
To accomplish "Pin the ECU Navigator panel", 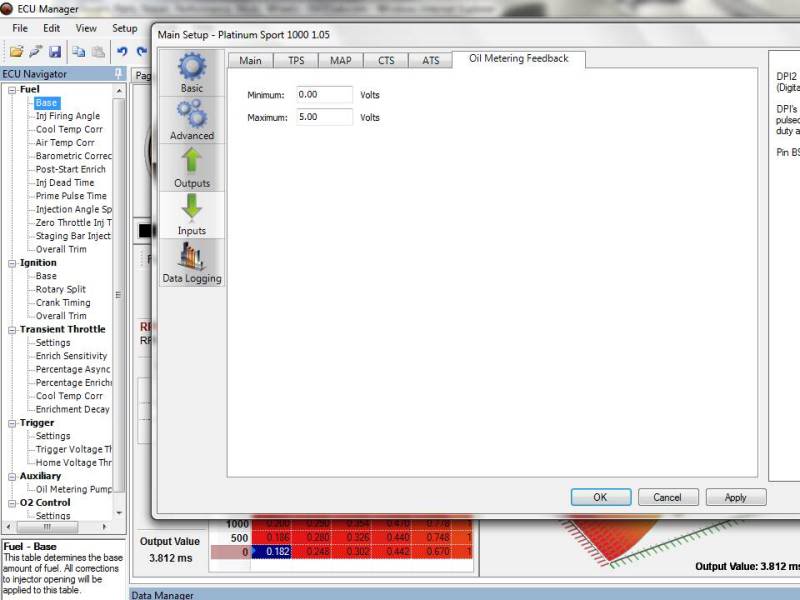I will click(x=118, y=74).
